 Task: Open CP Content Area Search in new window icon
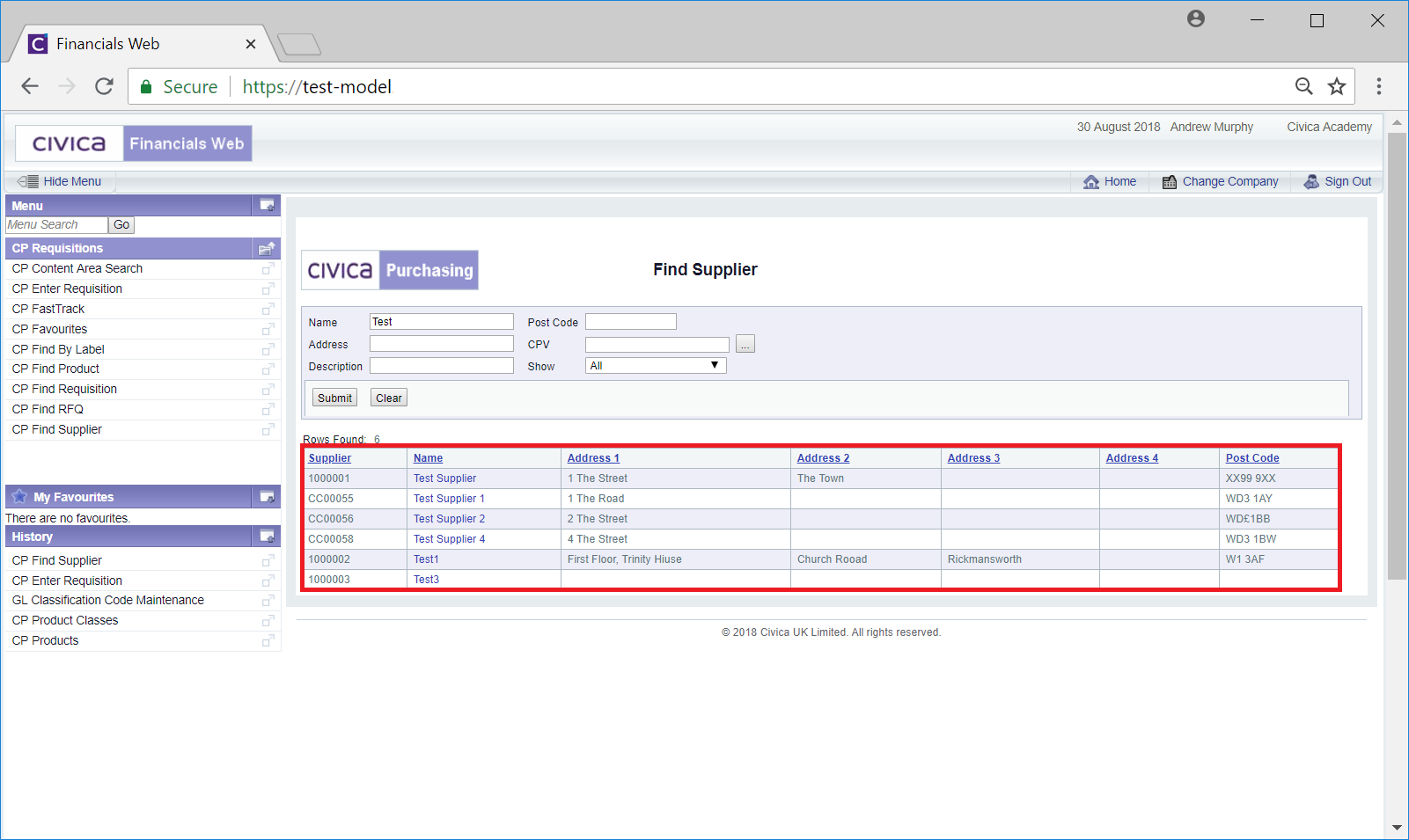(x=268, y=268)
